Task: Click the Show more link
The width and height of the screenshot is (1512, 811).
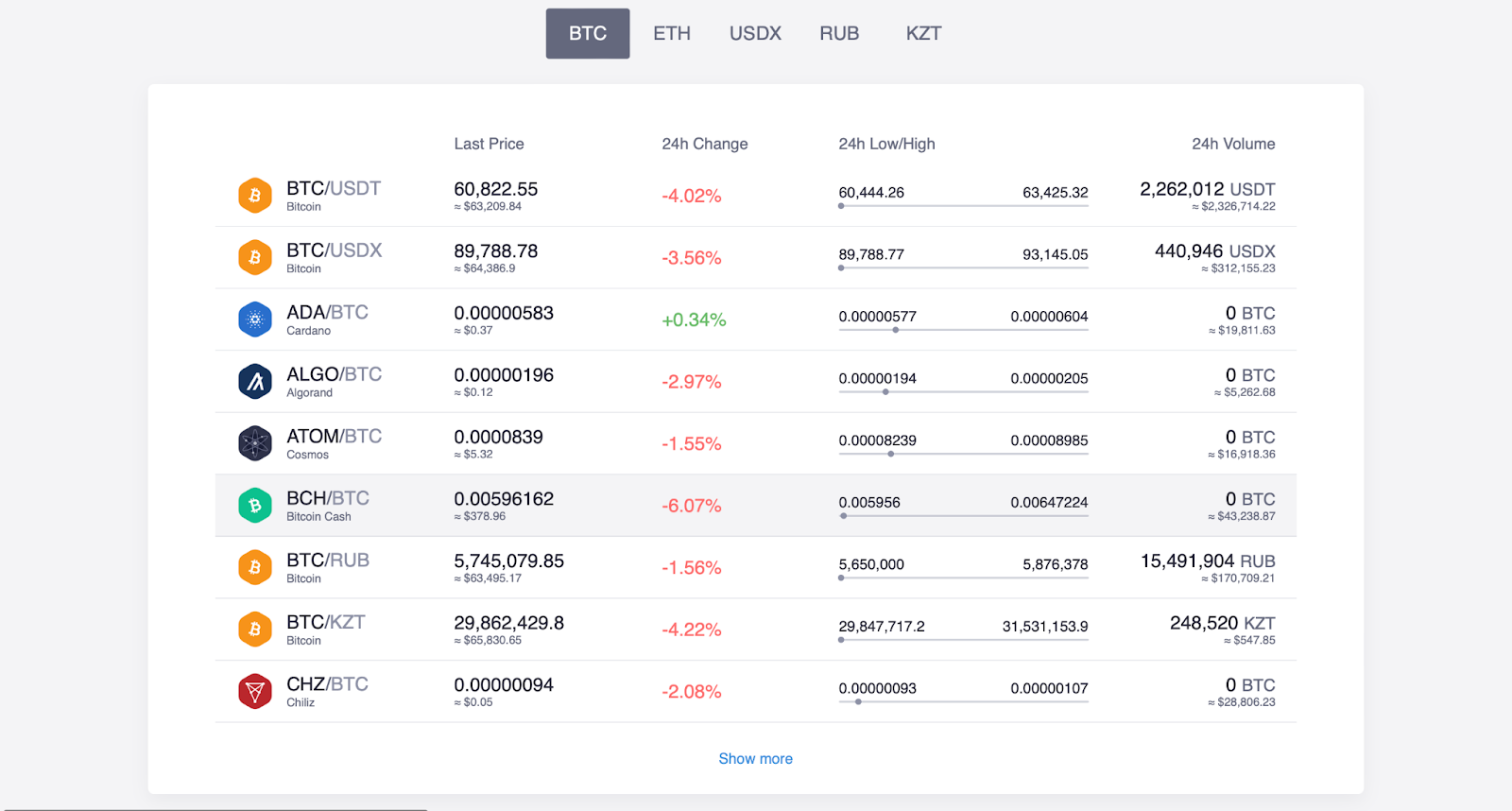Action: point(755,758)
